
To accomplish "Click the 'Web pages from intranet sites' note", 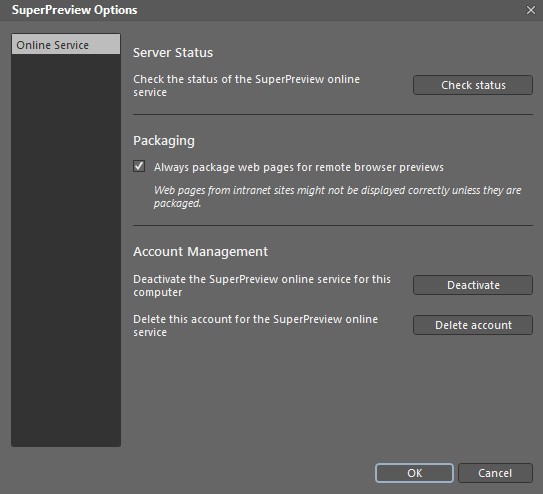I will (x=337, y=196).
